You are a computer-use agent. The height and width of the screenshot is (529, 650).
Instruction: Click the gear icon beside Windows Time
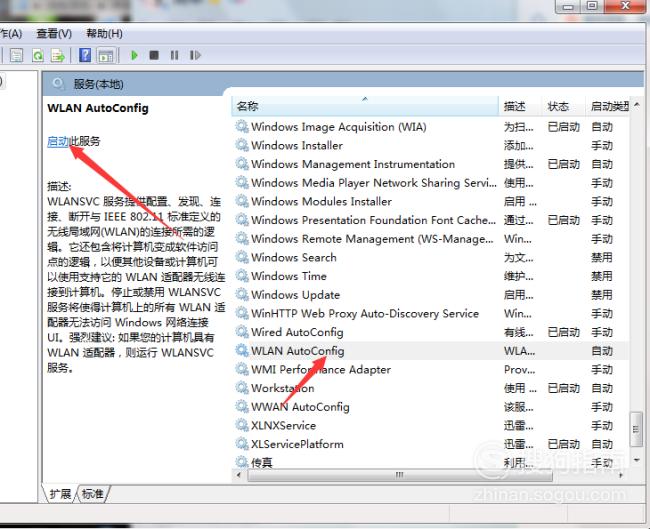(242, 275)
